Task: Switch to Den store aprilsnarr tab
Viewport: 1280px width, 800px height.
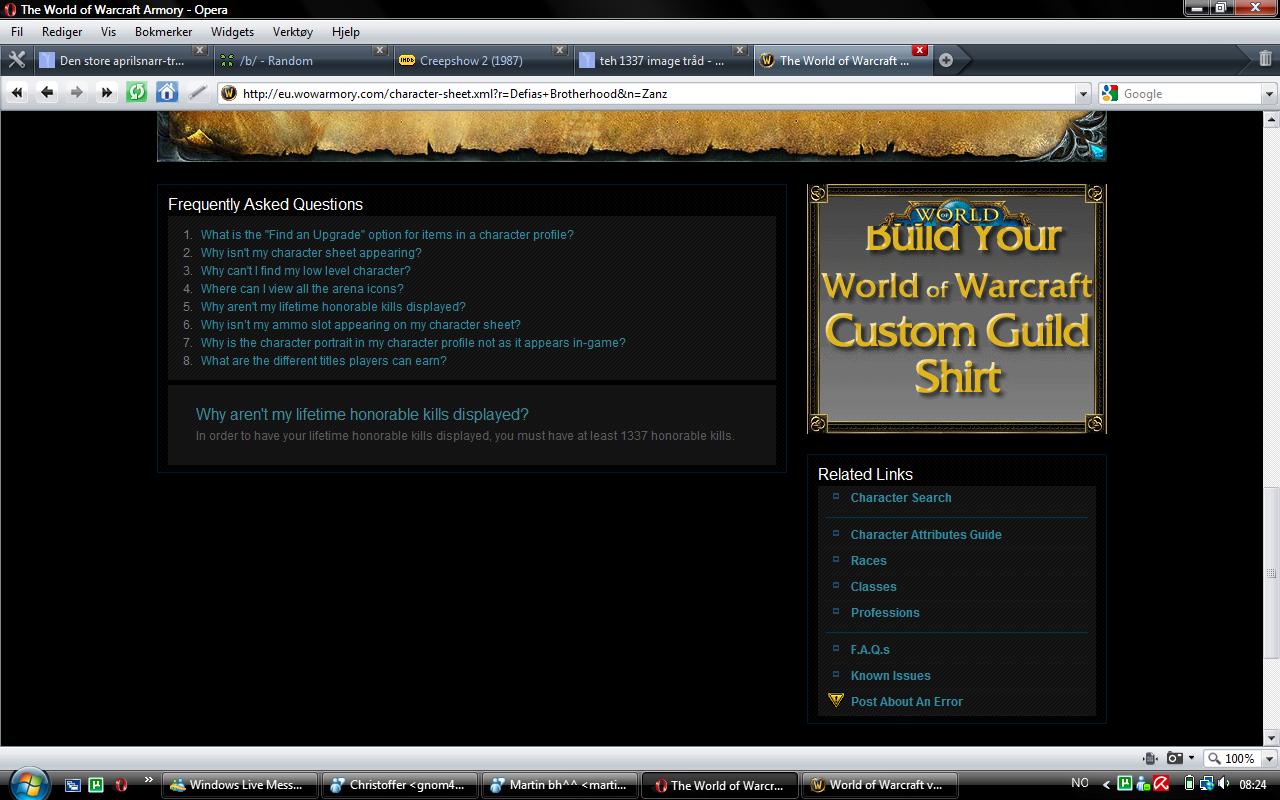Action: [x=121, y=60]
